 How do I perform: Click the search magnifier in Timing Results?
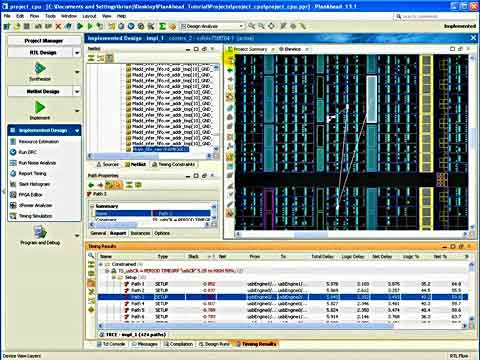pos(91,256)
